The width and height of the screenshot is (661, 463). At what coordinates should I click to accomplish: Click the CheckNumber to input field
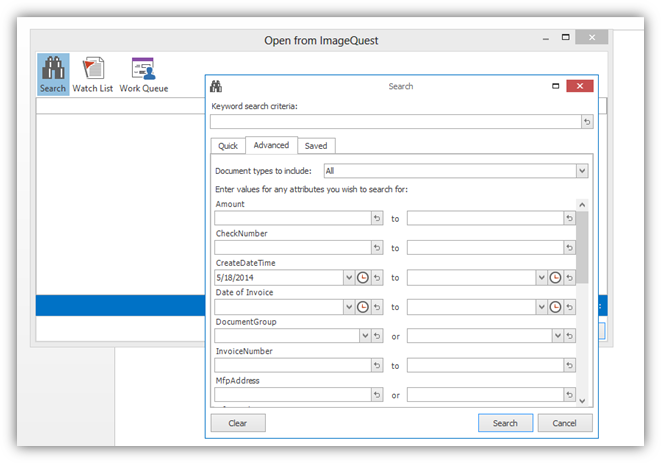[x=486, y=248]
